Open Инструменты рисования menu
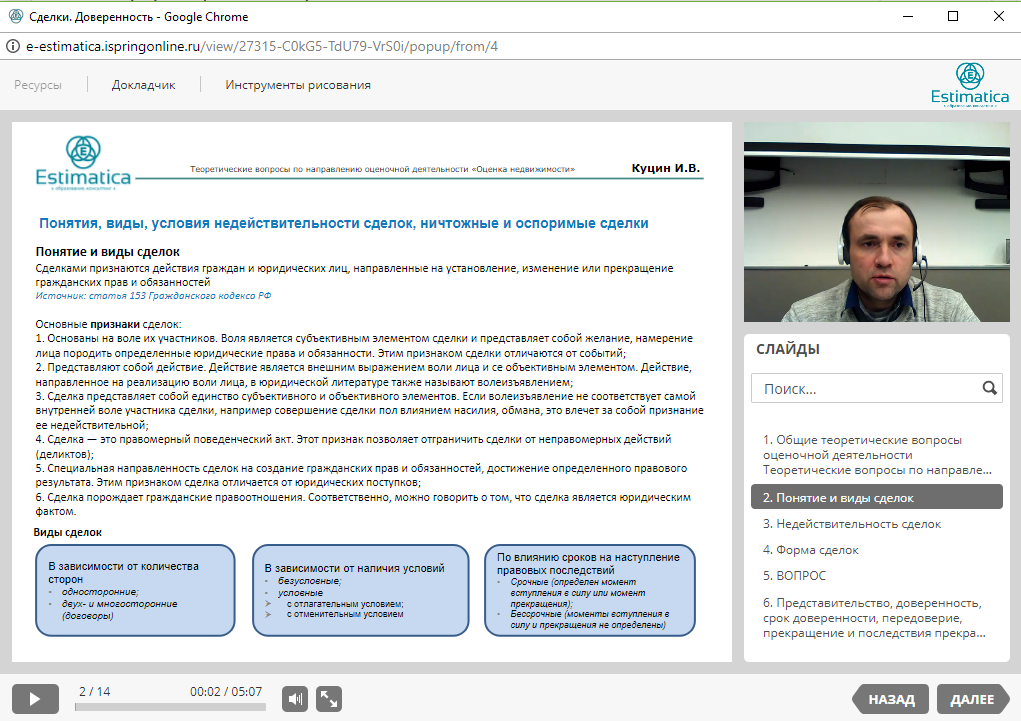 click(298, 85)
